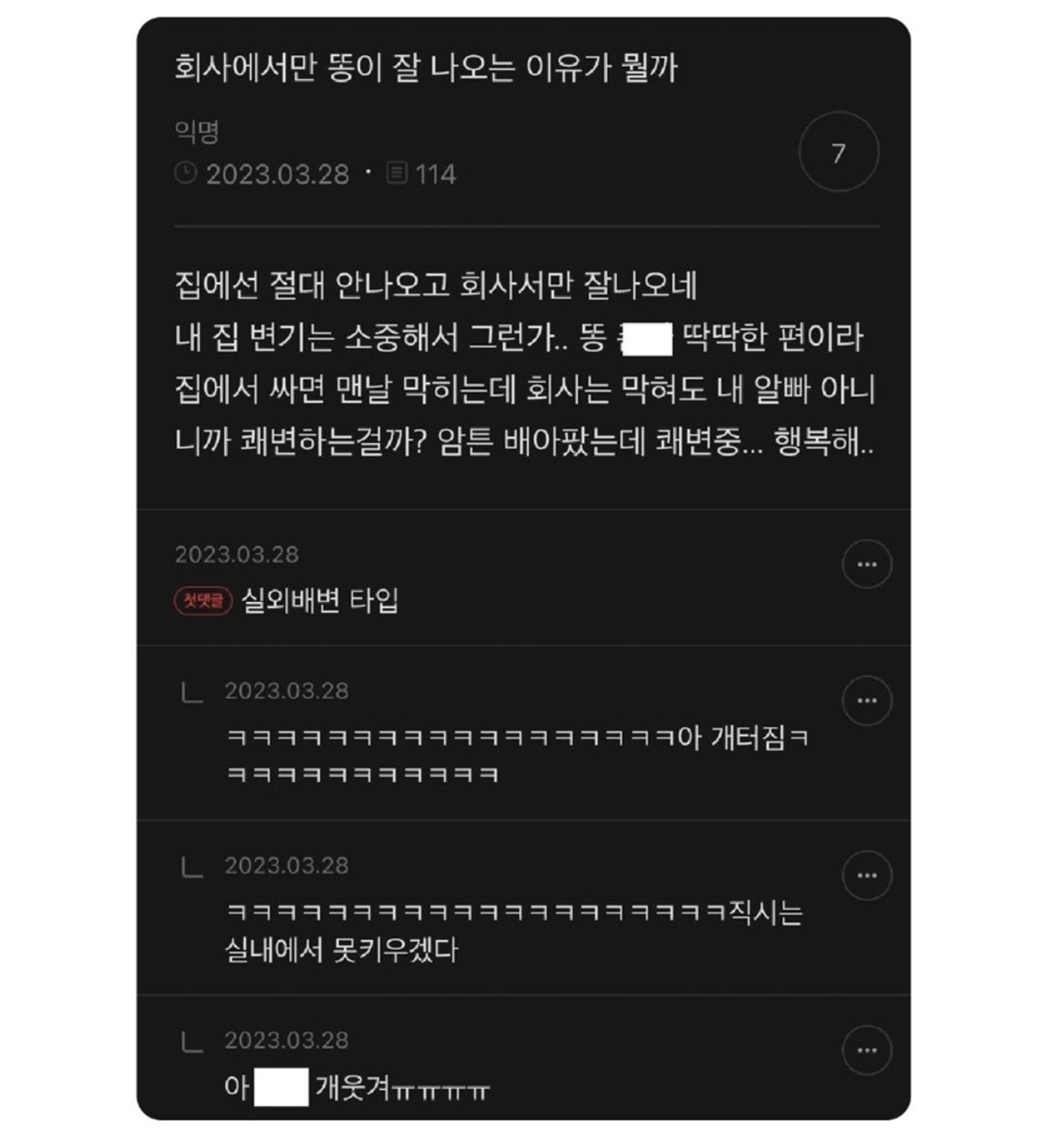Click the 첫댓글 red badge
Screen dimensions: 1047x1148
coord(204,600)
